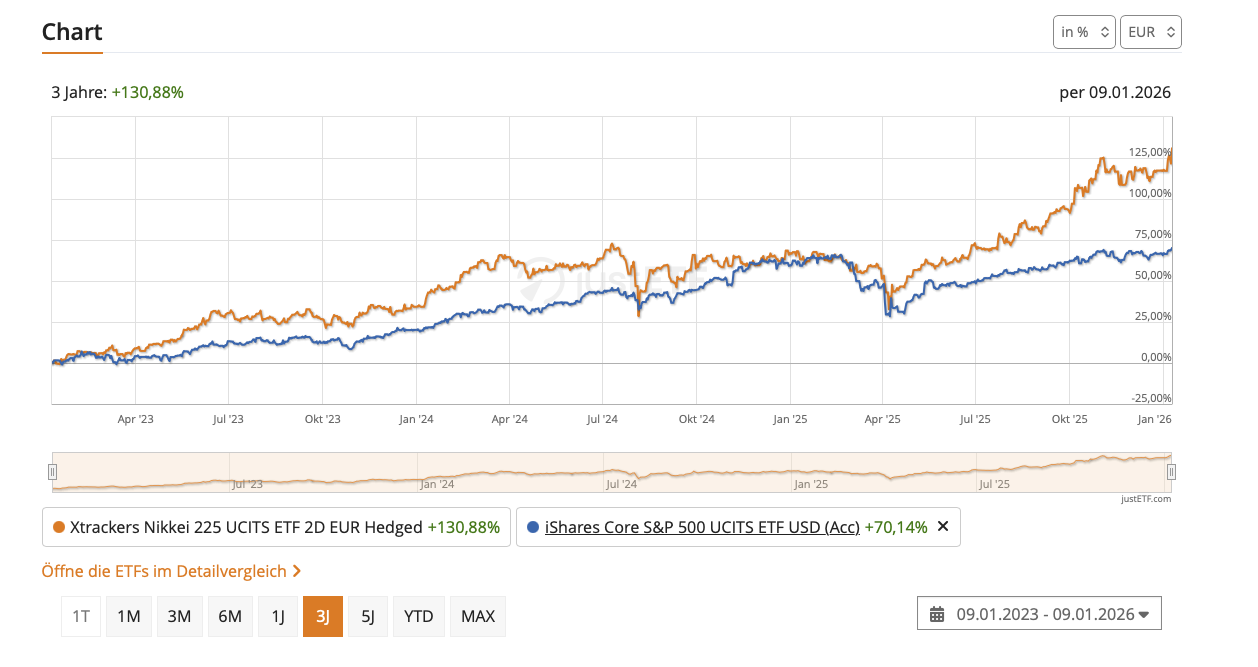Open the 'in %' display mode dropdown
The height and width of the screenshot is (667, 1258).
click(1084, 32)
